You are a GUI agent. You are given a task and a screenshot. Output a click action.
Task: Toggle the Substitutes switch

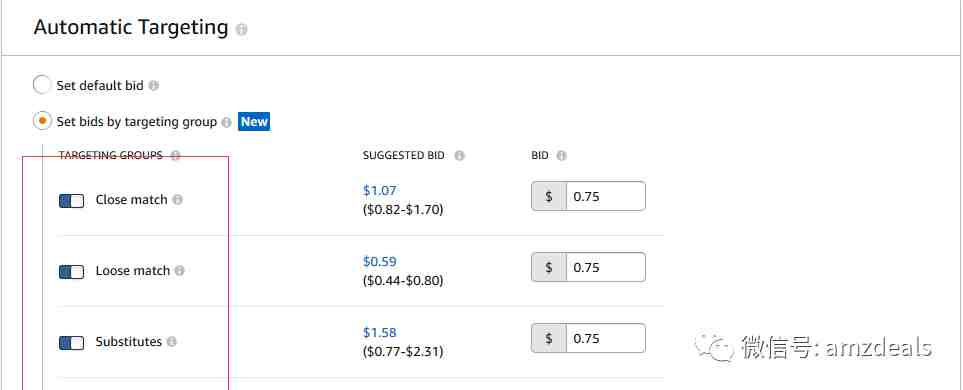(71, 343)
